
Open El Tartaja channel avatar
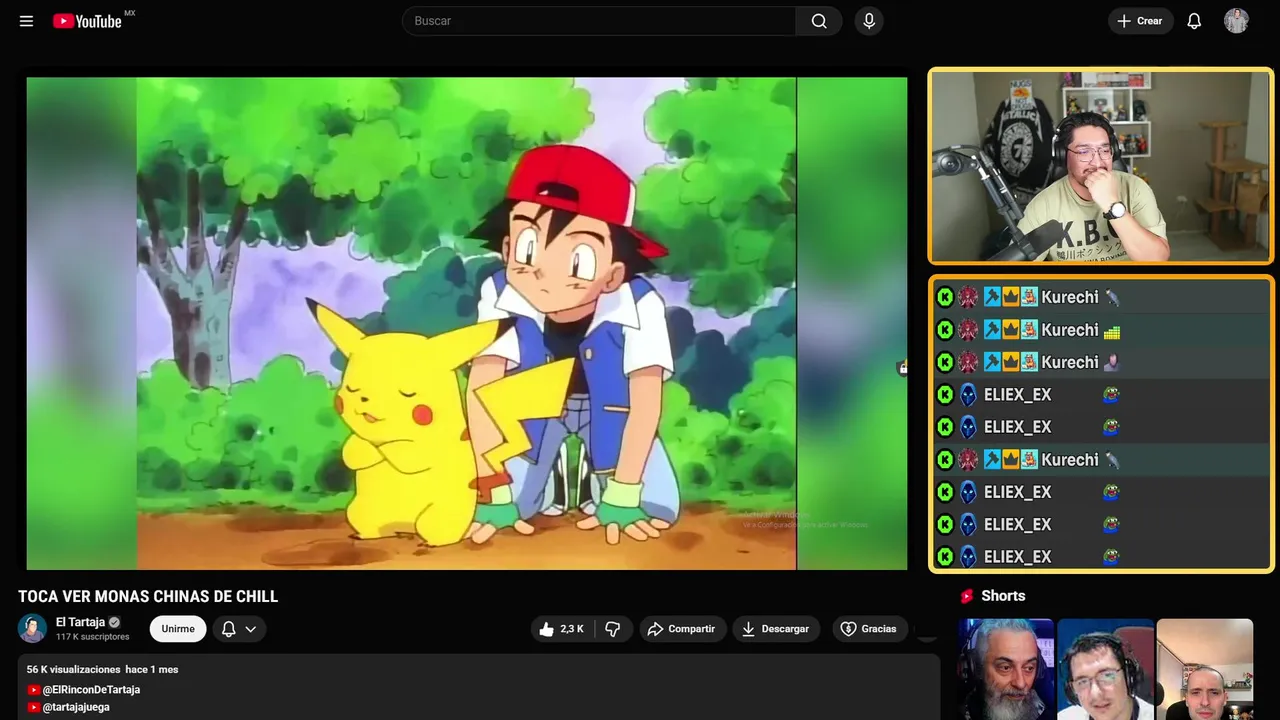tap(32, 628)
